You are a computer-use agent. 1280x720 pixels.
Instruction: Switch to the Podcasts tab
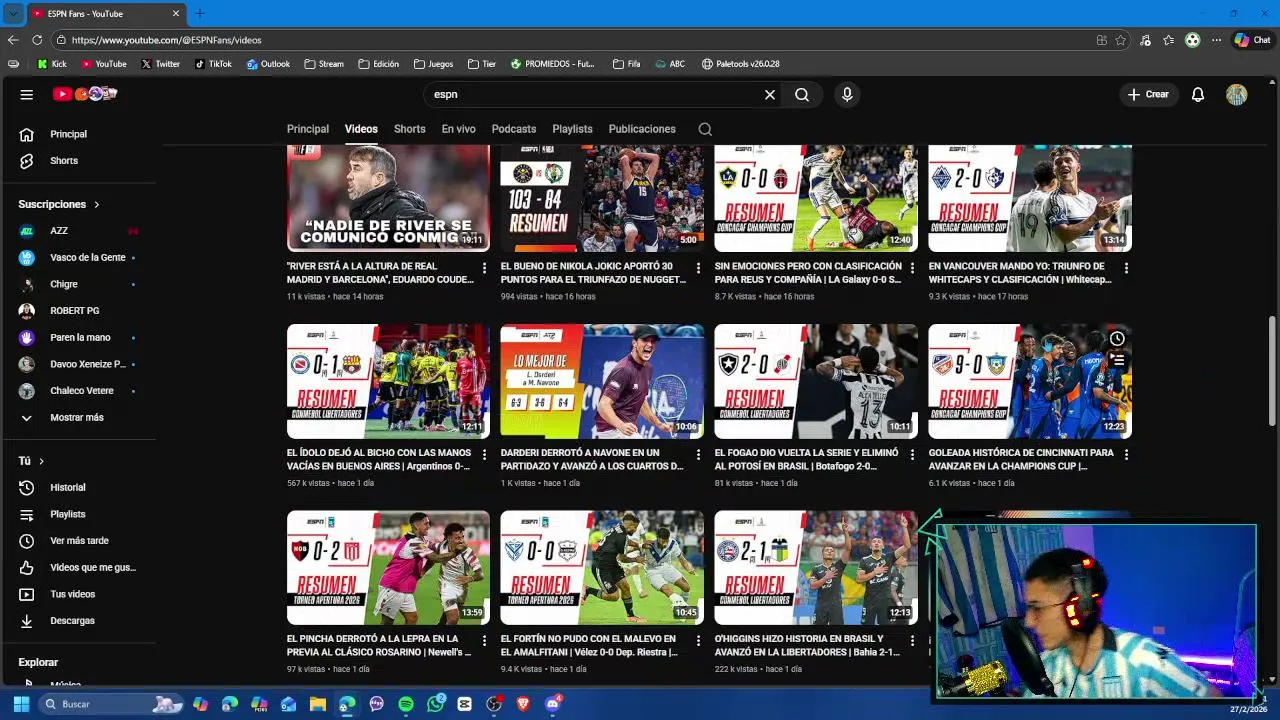click(514, 129)
